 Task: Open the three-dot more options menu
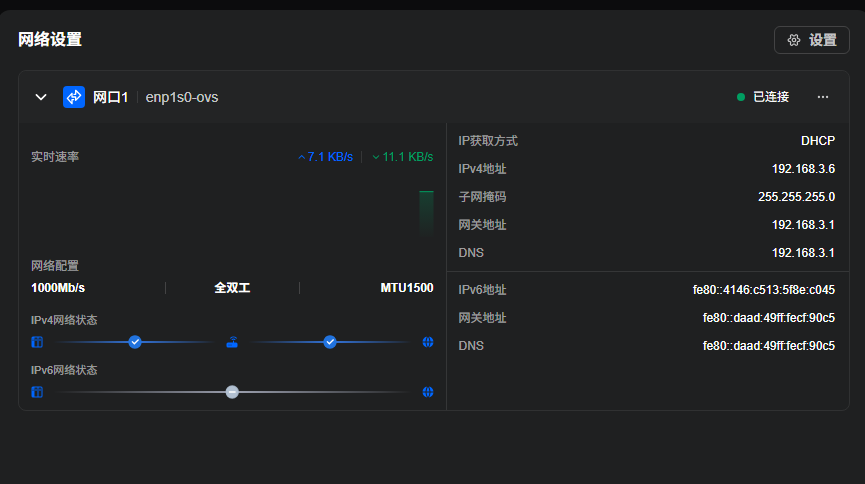click(823, 97)
